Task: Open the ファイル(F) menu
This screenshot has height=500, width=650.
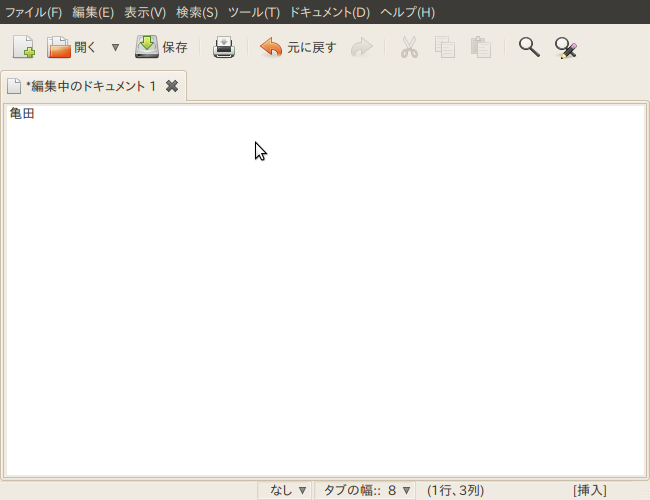Action: 33,12
